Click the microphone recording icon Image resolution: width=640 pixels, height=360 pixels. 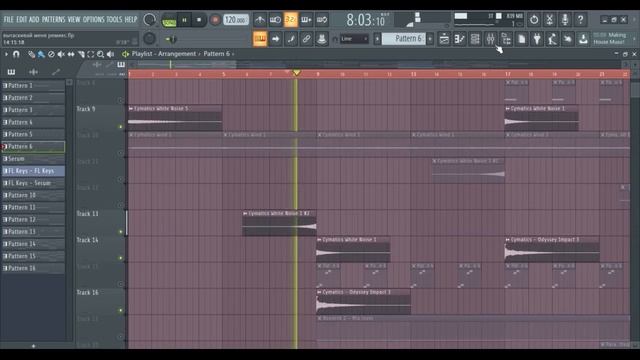[565, 20]
